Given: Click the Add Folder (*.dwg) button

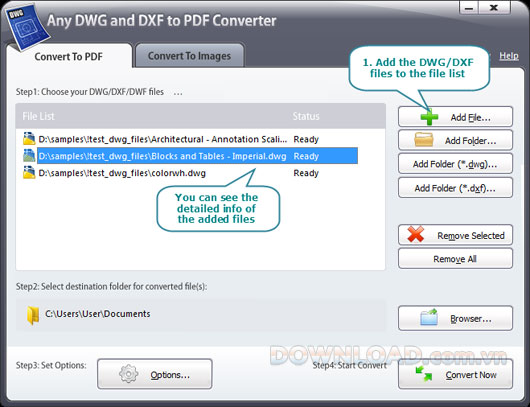Looking at the screenshot, I should pos(455,164).
